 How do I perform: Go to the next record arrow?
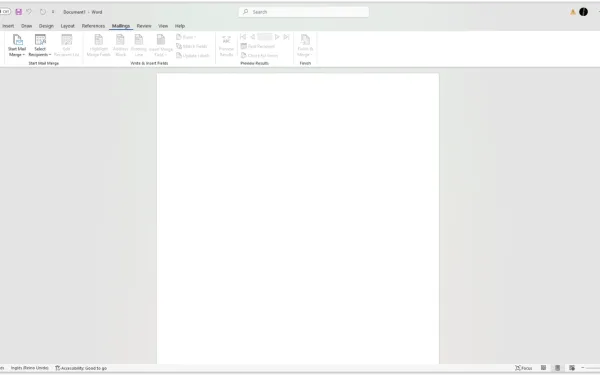pos(277,37)
